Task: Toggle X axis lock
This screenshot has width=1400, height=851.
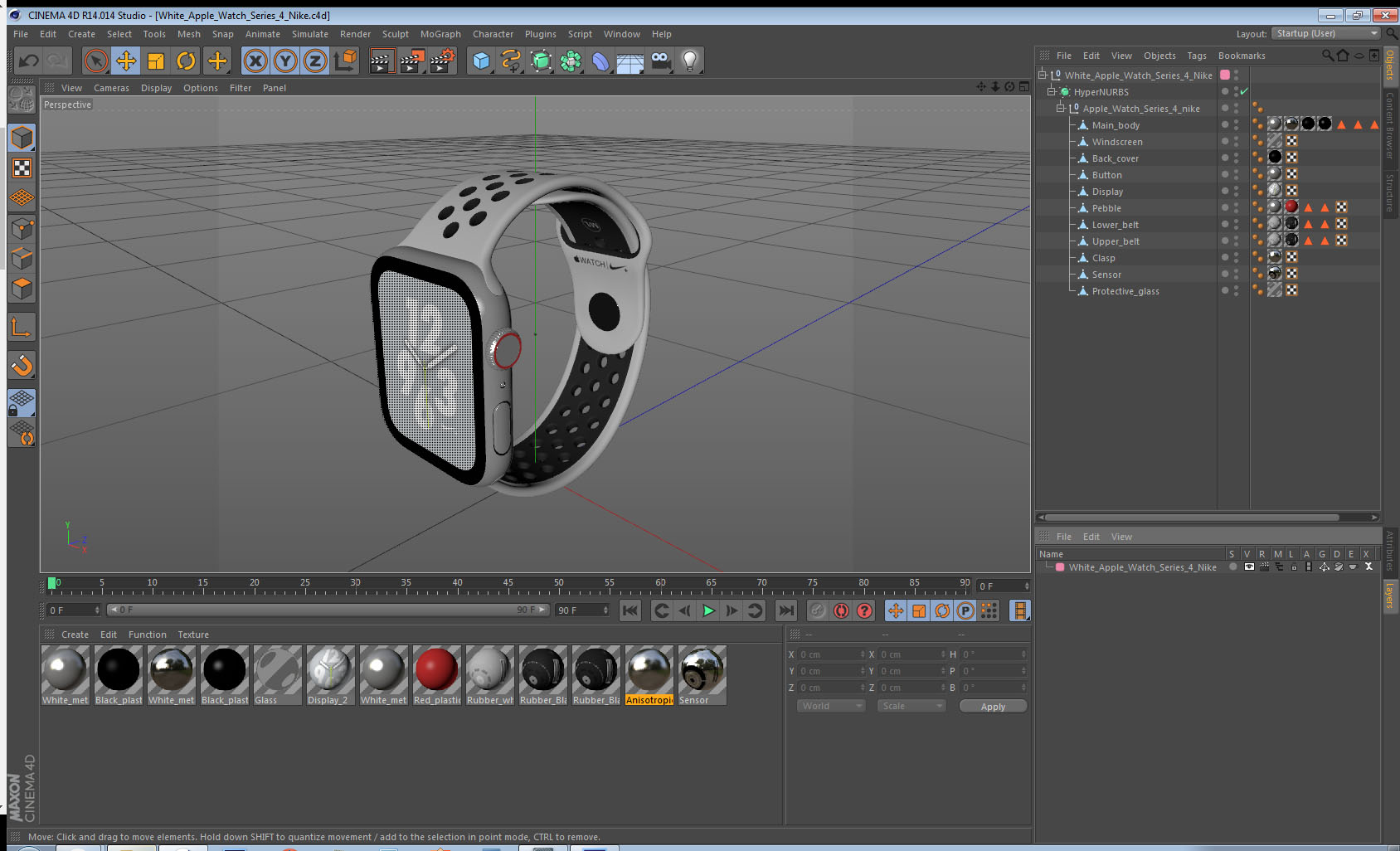Action: (255, 61)
